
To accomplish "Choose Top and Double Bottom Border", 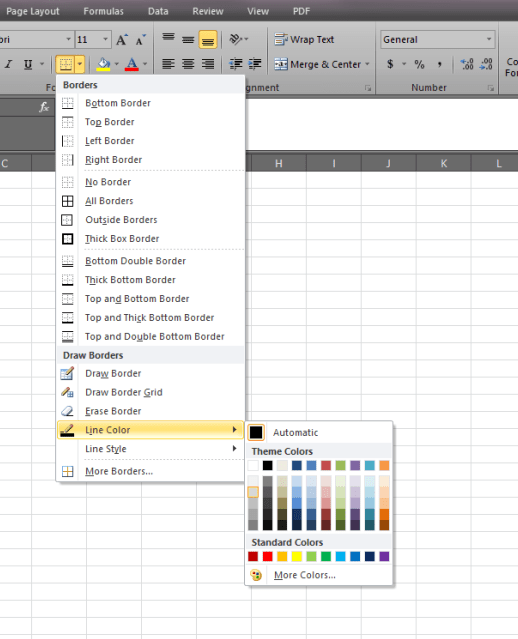I will 151,337.
